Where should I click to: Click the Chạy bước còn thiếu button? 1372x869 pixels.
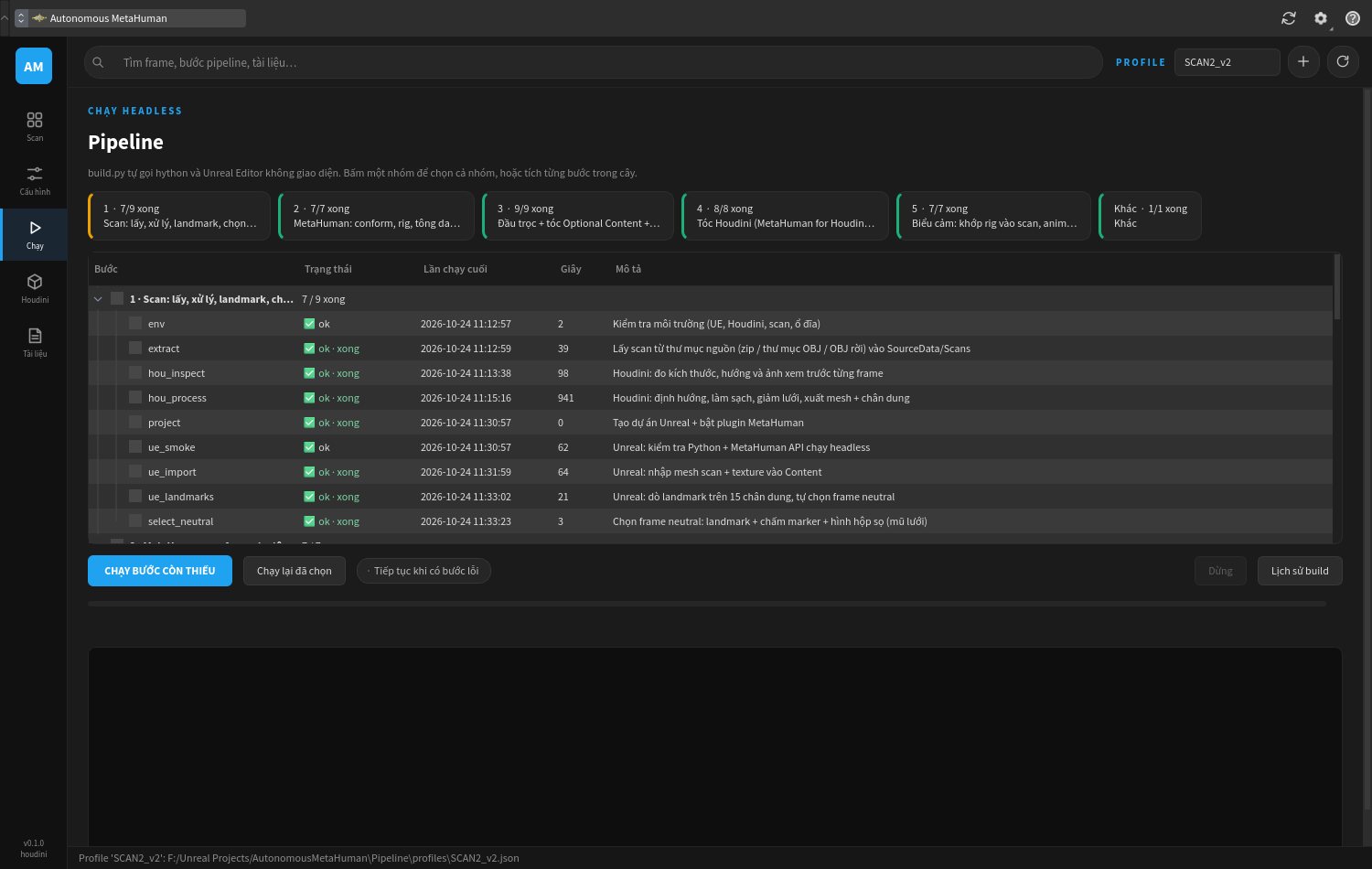click(160, 571)
